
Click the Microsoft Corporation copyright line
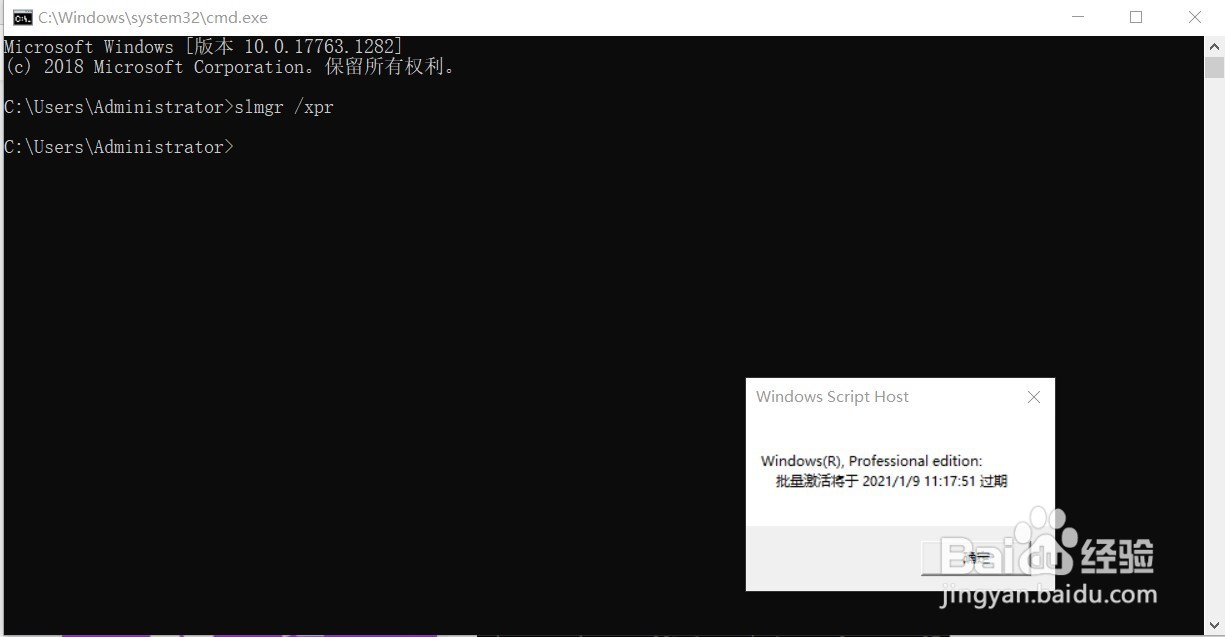(230, 67)
